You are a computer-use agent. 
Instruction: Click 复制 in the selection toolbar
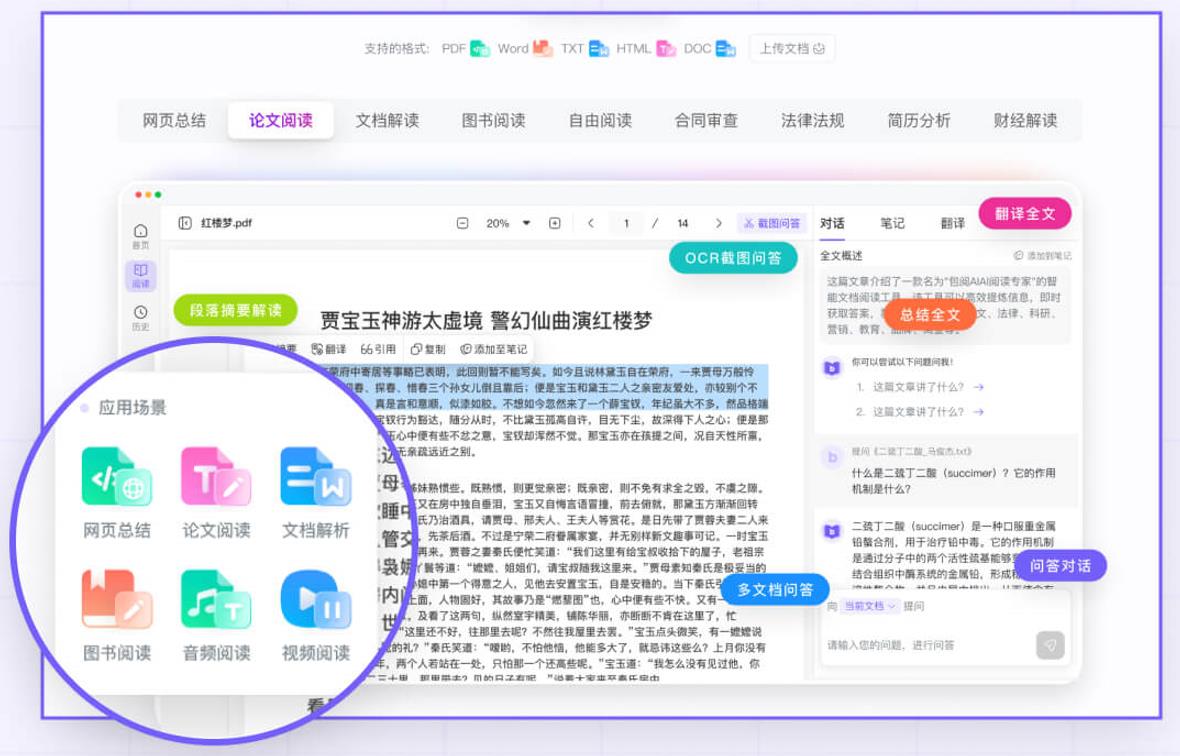coord(430,349)
